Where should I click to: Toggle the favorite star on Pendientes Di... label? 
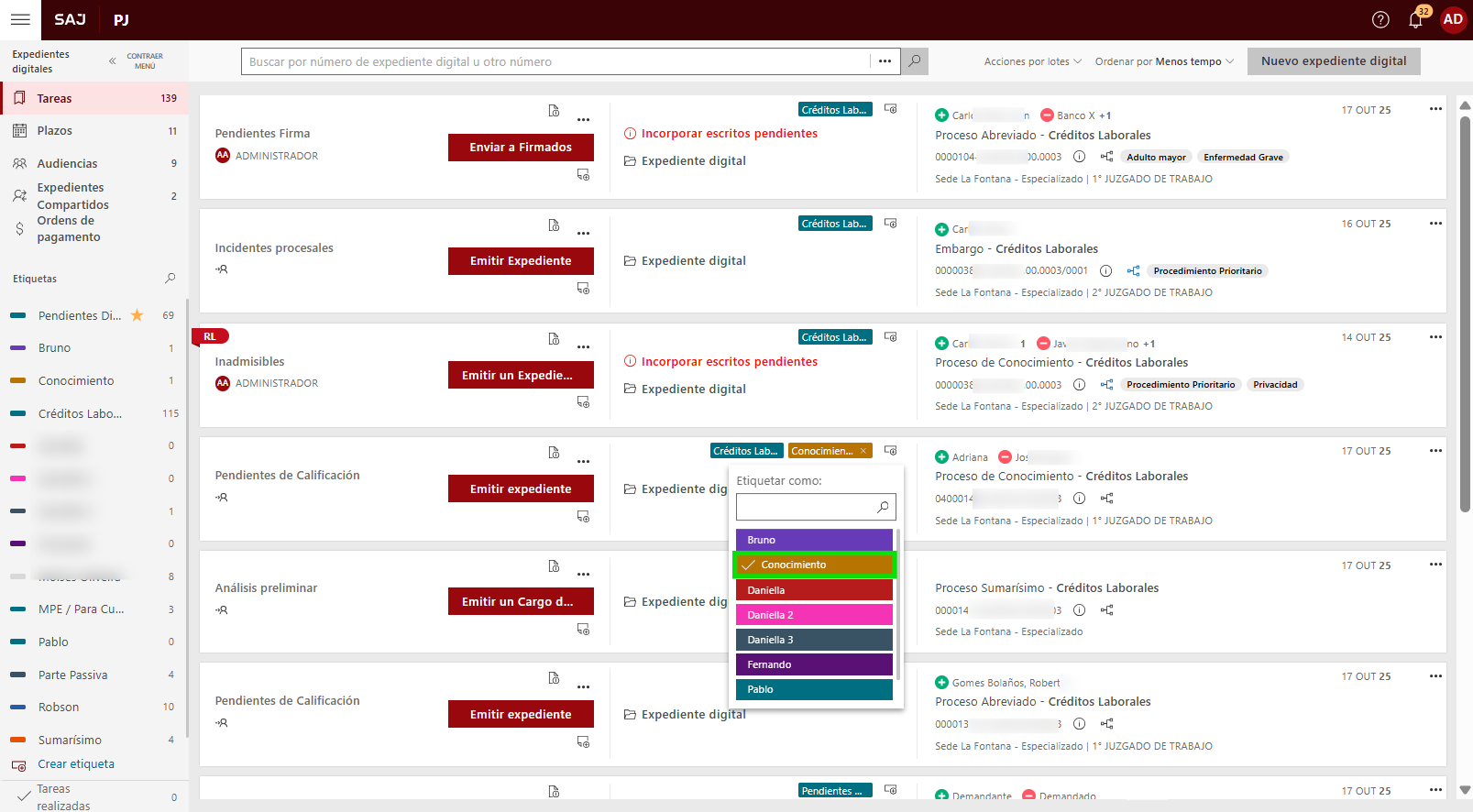click(137, 315)
